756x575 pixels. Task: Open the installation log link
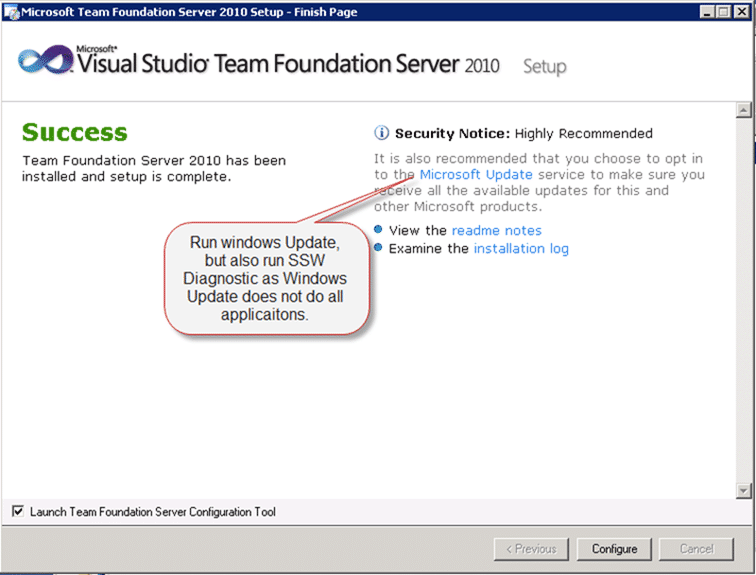[521, 249]
